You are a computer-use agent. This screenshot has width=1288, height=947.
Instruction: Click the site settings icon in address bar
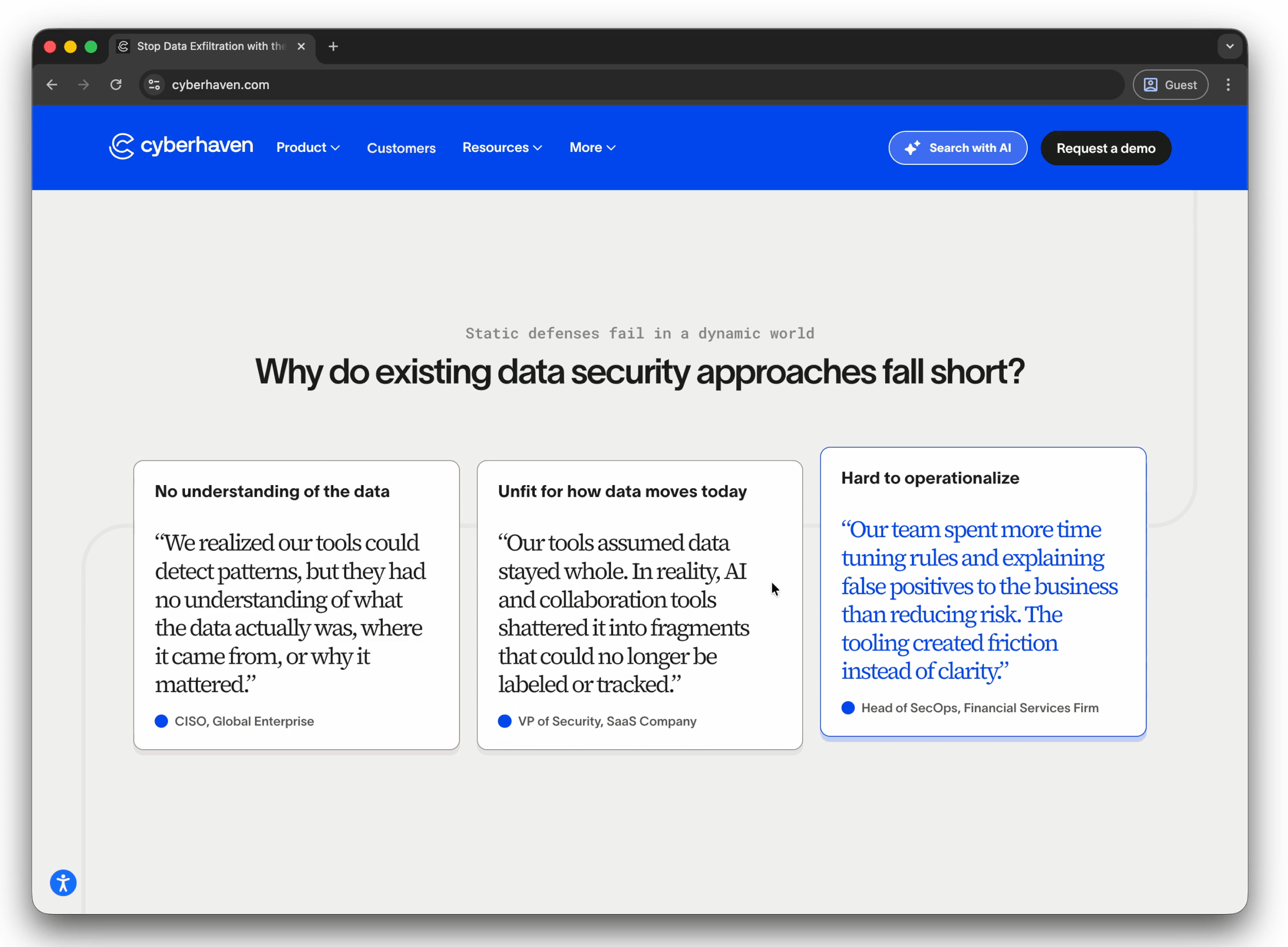(154, 85)
